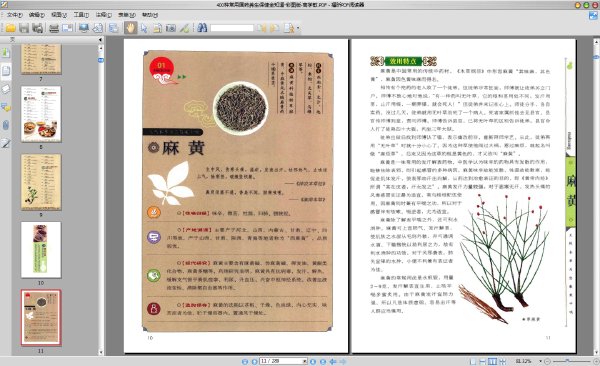Open the fourth menu in the menu bar
This screenshot has width=600, height=366.
tap(81, 15)
